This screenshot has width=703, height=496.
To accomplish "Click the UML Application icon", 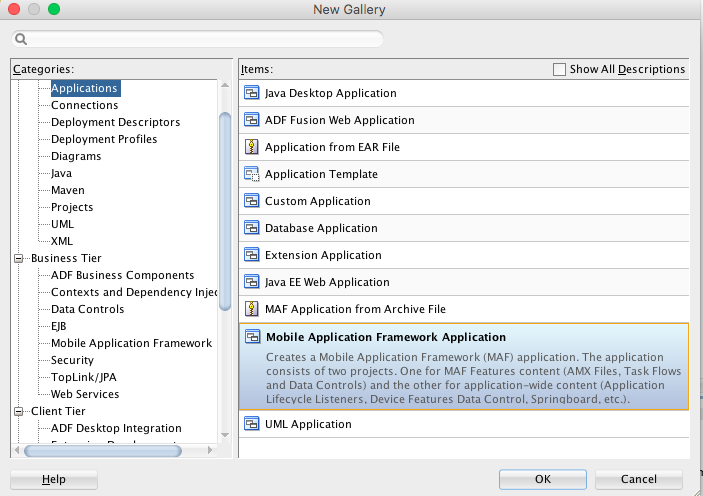I will pos(252,424).
